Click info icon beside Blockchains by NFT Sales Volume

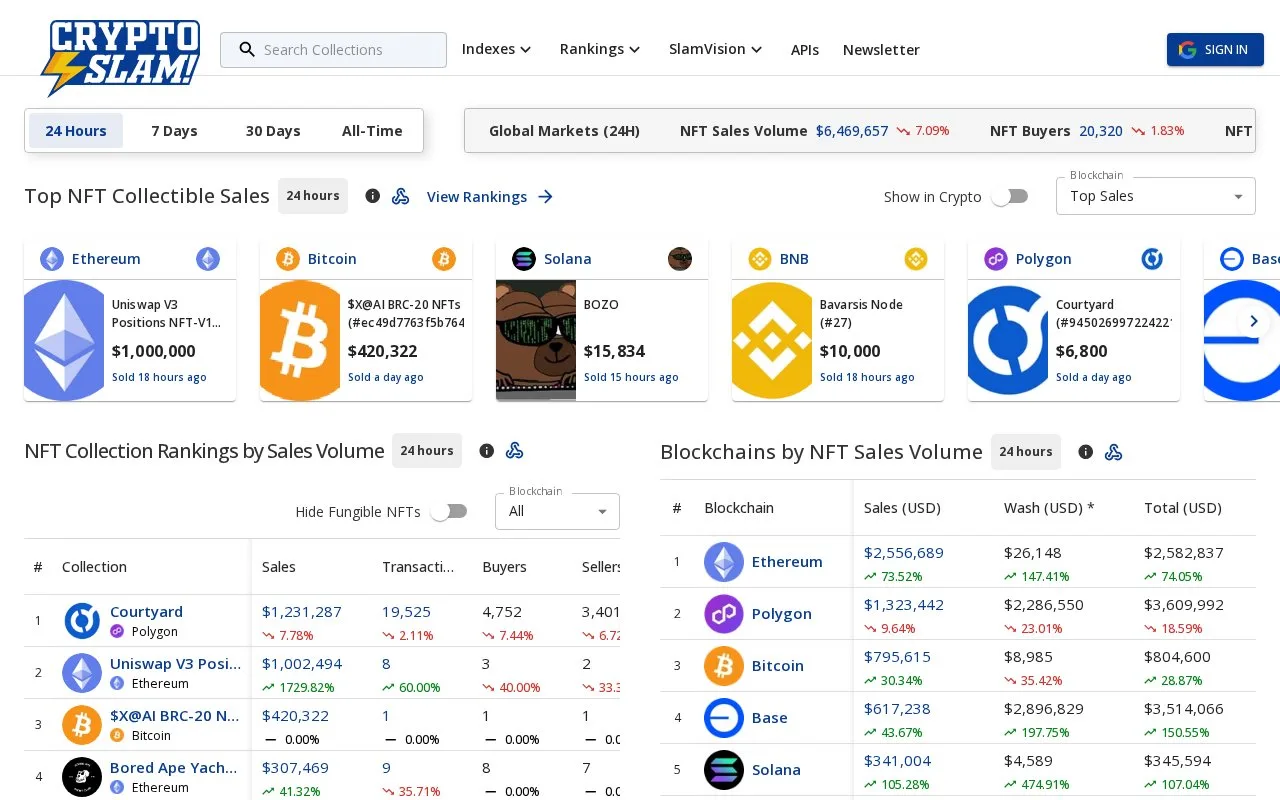click(x=1086, y=452)
